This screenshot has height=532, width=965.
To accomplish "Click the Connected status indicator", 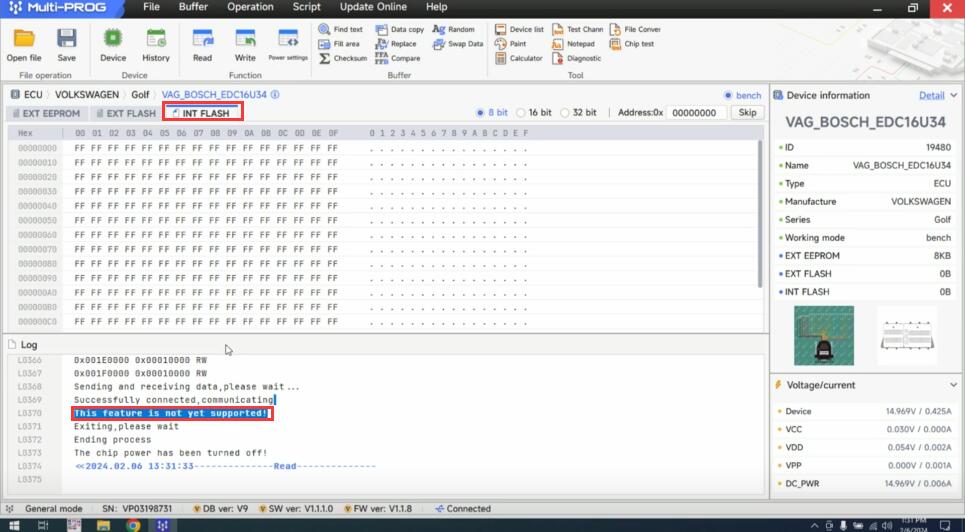I will [463, 509].
